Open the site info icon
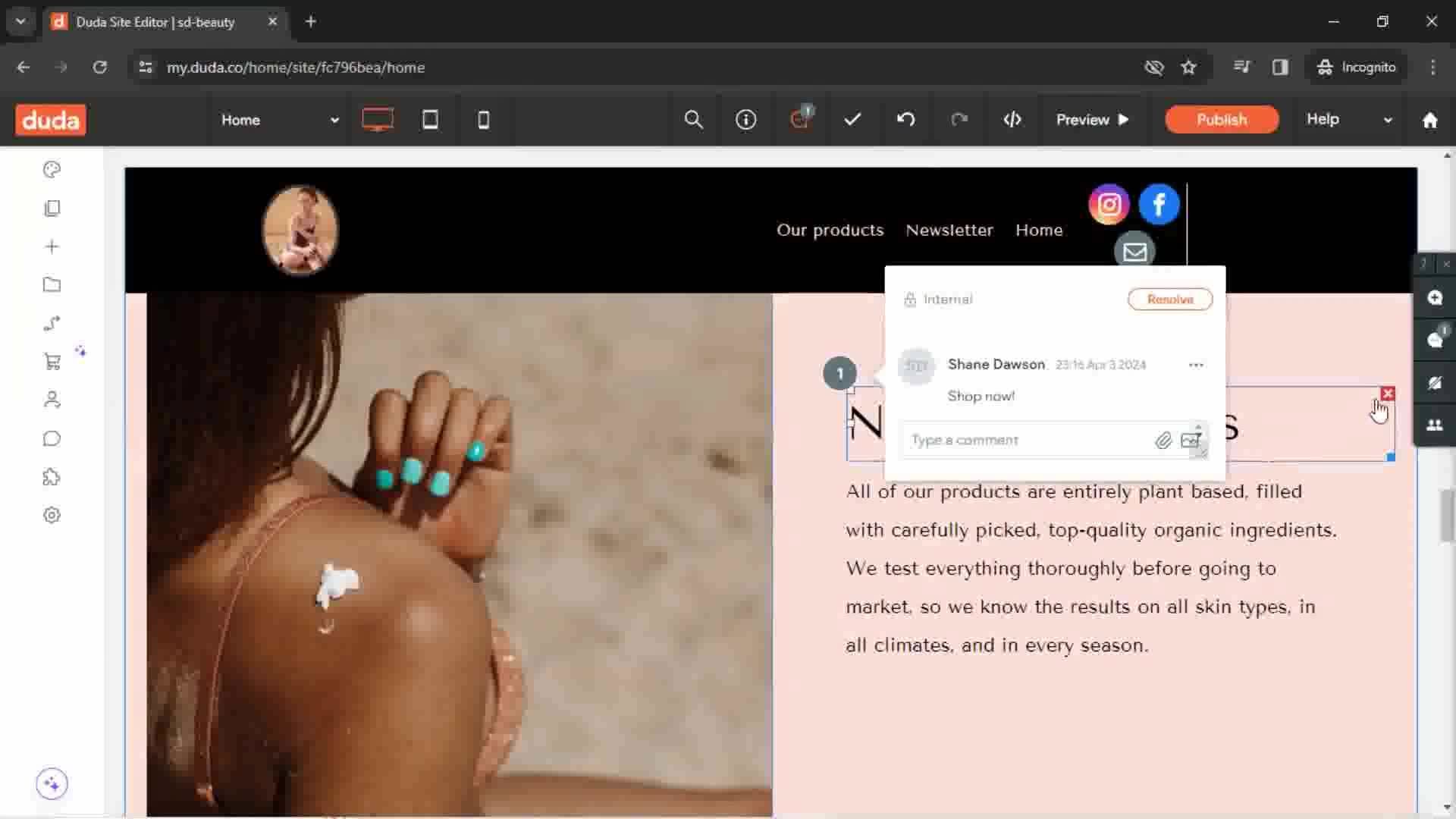The image size is (1456, 819). [745, 119]
